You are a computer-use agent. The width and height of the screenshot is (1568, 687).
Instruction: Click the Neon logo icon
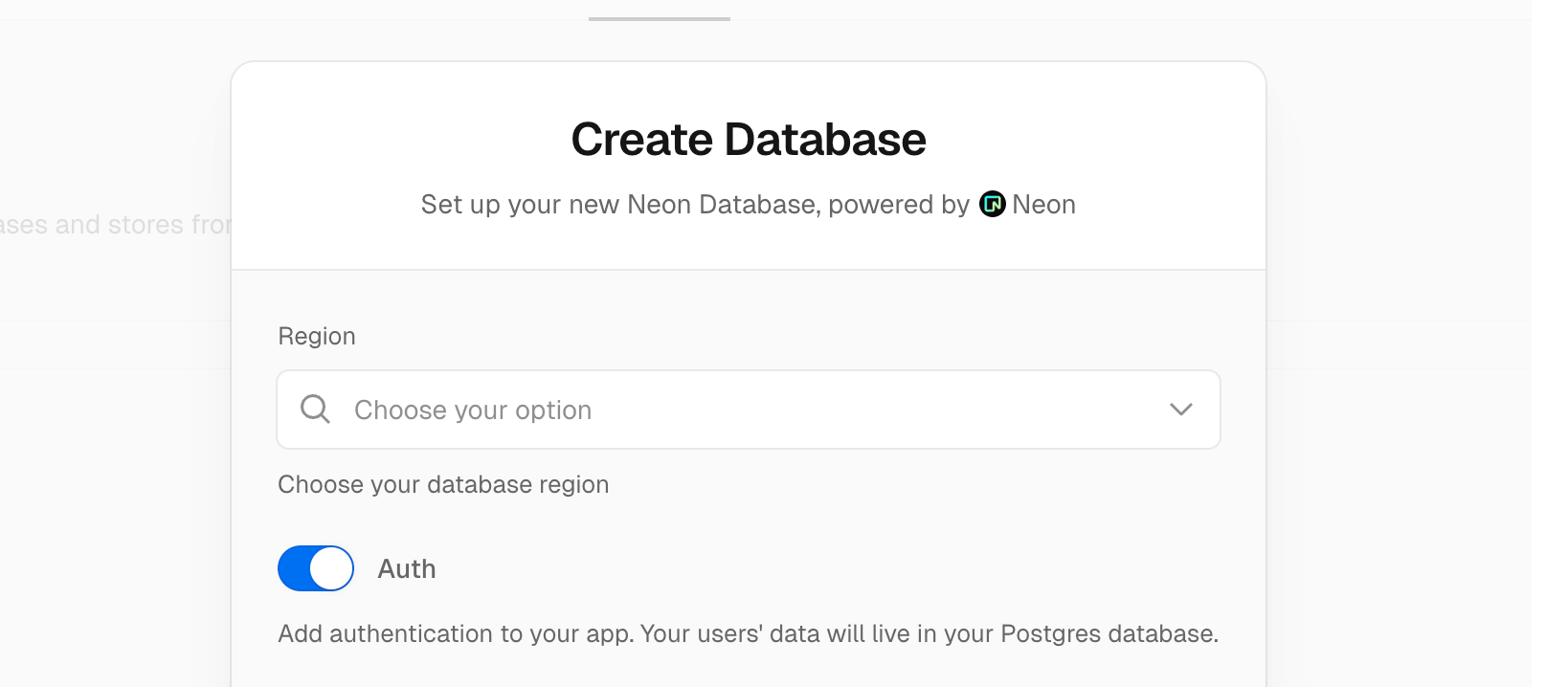[993, 204]
